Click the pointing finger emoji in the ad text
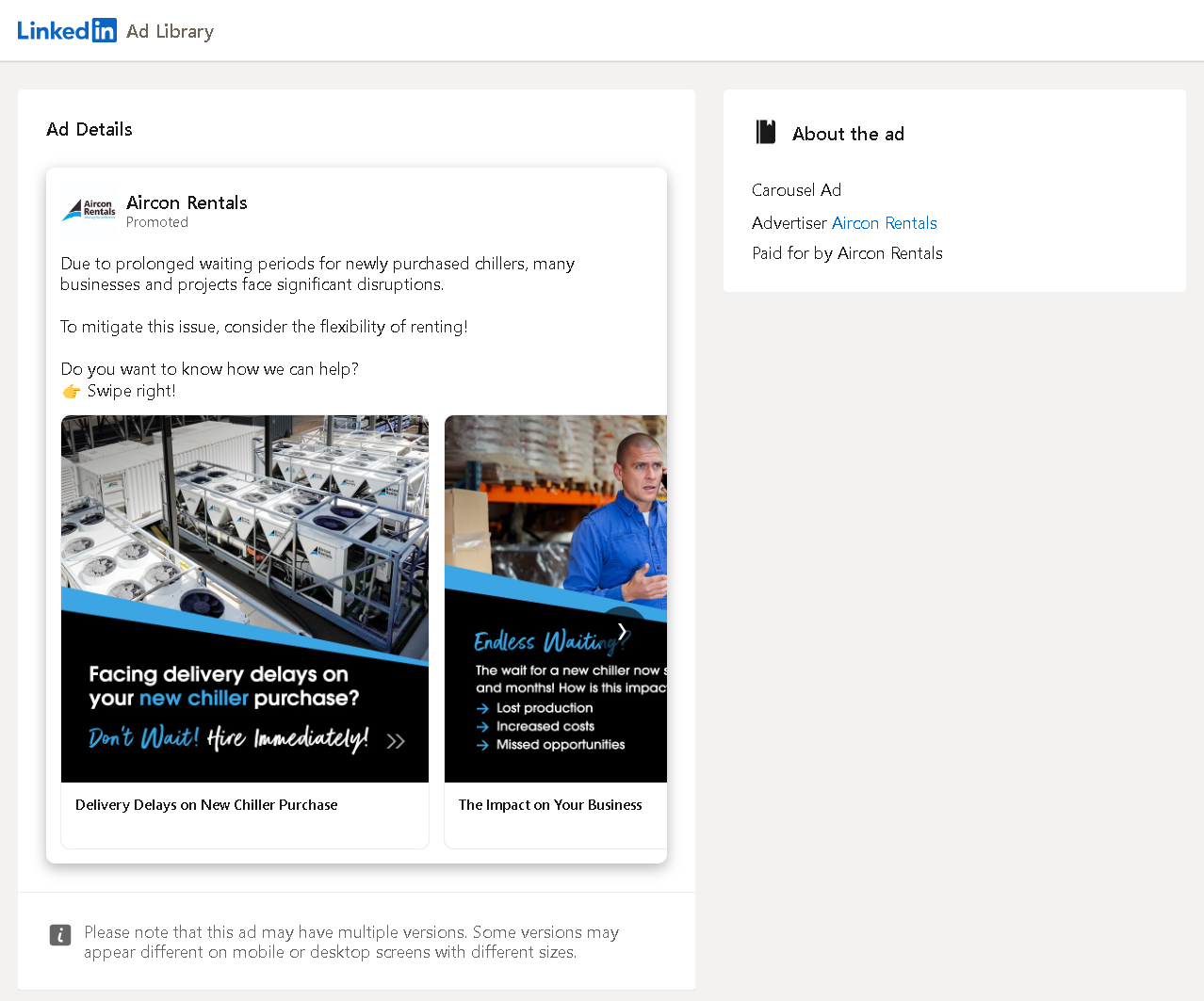This screenshot has width=1204, height=1001. [71, 390]
